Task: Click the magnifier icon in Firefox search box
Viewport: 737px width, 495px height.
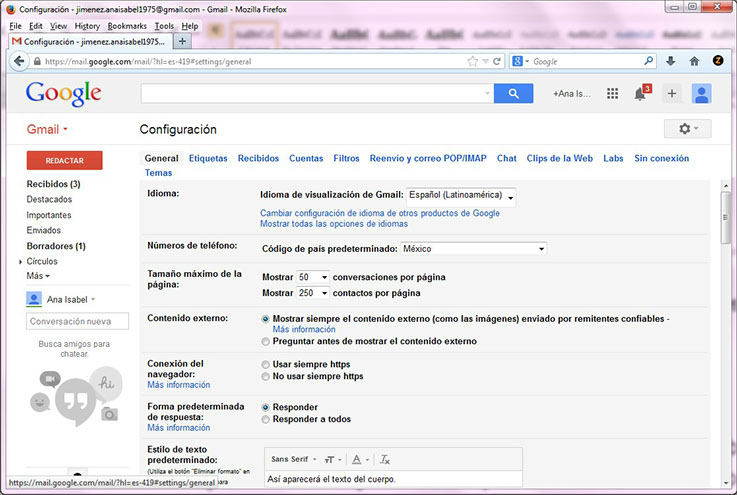Action: (x=648, y=61)
